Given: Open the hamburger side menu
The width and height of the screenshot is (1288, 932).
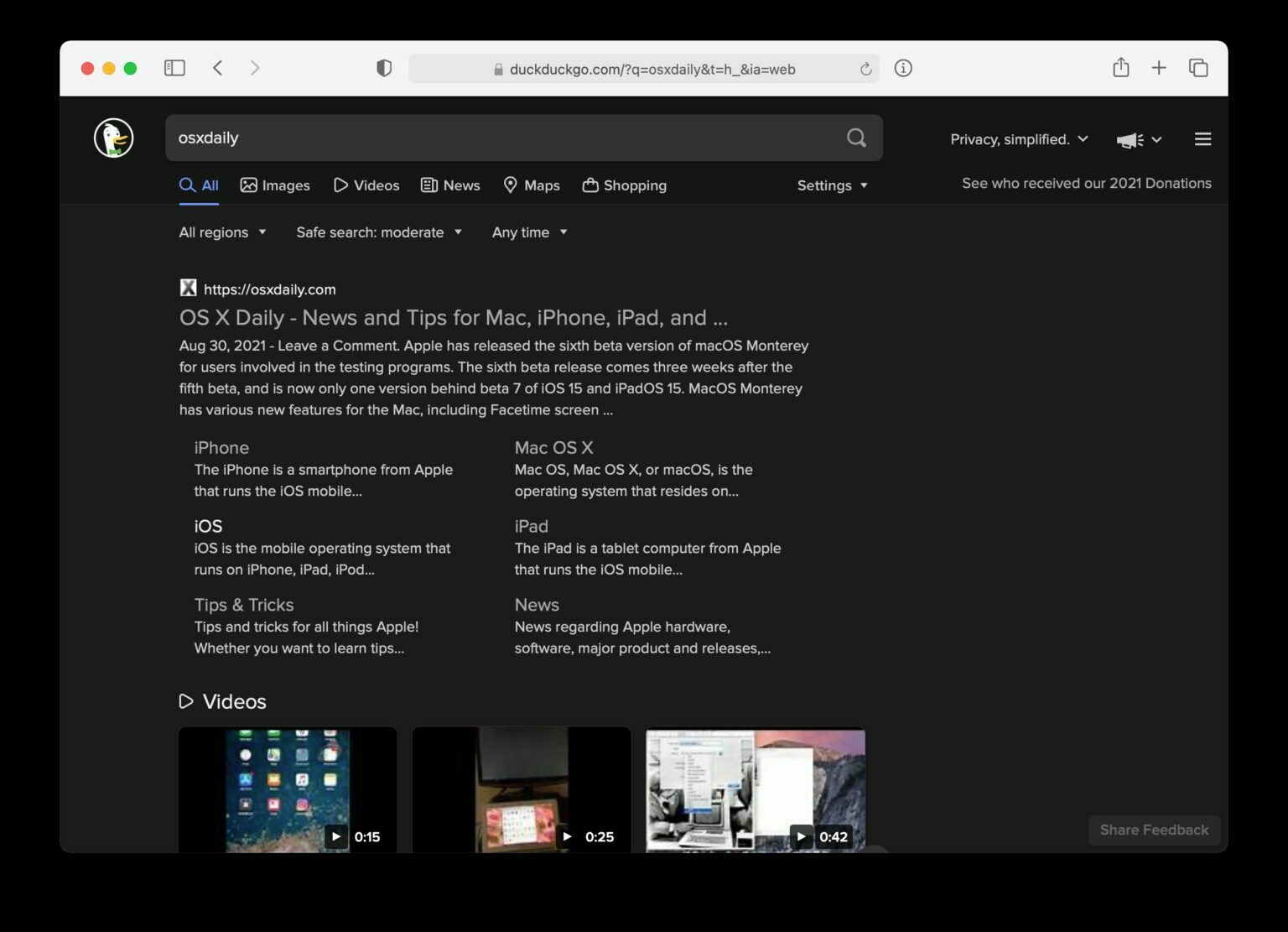Looking at the screenshot, I should click(x=1202, y=139).
